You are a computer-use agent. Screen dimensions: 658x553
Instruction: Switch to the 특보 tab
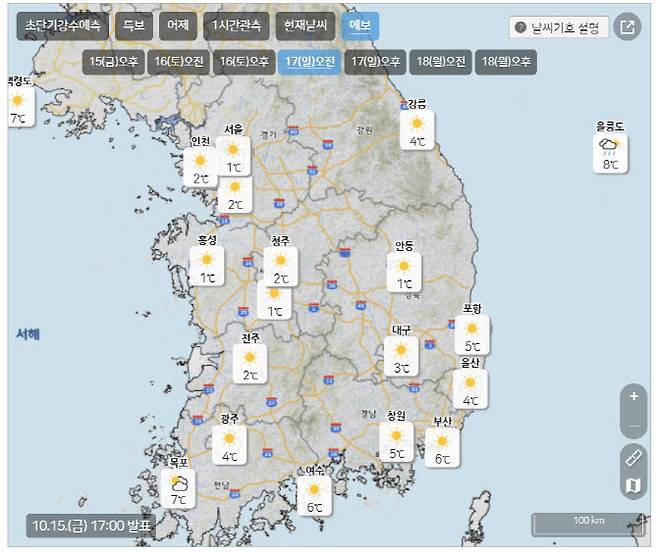point(134,26)
